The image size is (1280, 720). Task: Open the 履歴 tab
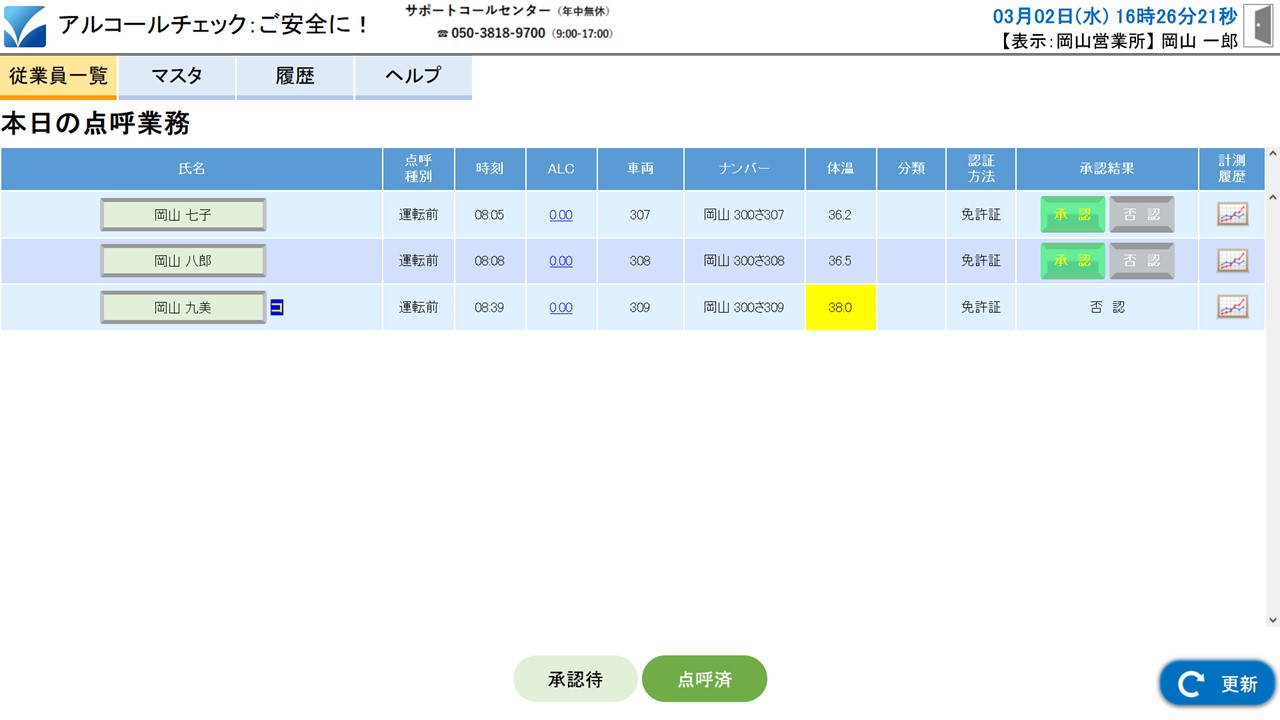click(x=295, y=77)
